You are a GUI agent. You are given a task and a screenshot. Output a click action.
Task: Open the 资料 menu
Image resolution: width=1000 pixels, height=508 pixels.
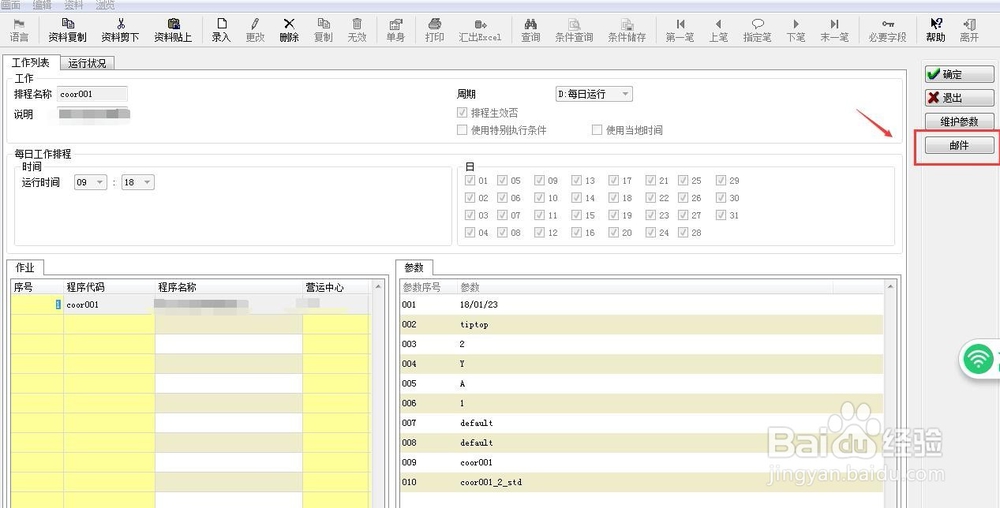(x=74, y=5)
